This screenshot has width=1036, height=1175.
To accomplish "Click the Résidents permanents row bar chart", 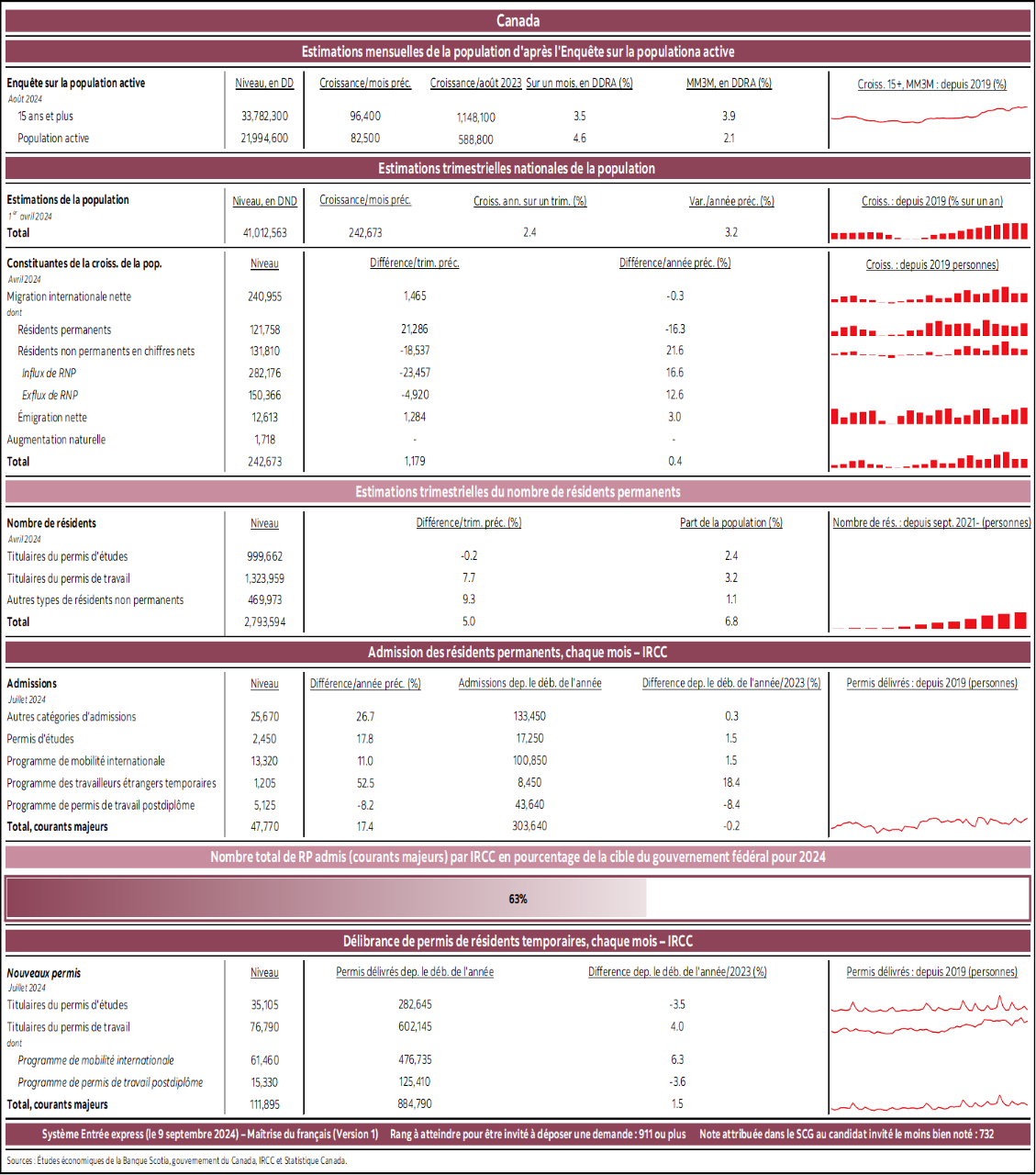I will click(930, 329).
